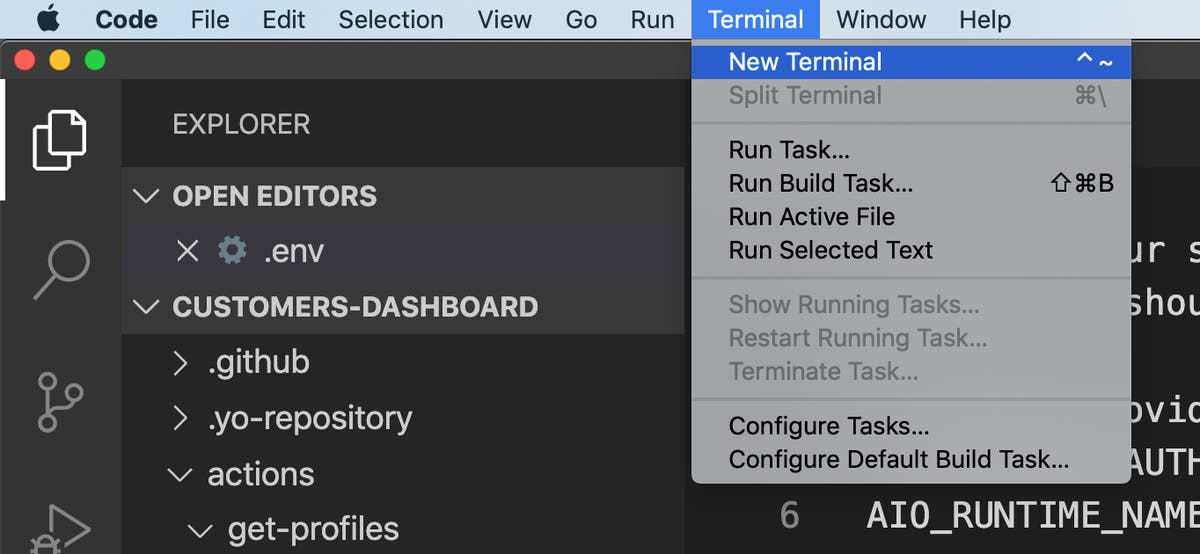
Task: Click the Apple menu logo
Action: click(47, 20)
